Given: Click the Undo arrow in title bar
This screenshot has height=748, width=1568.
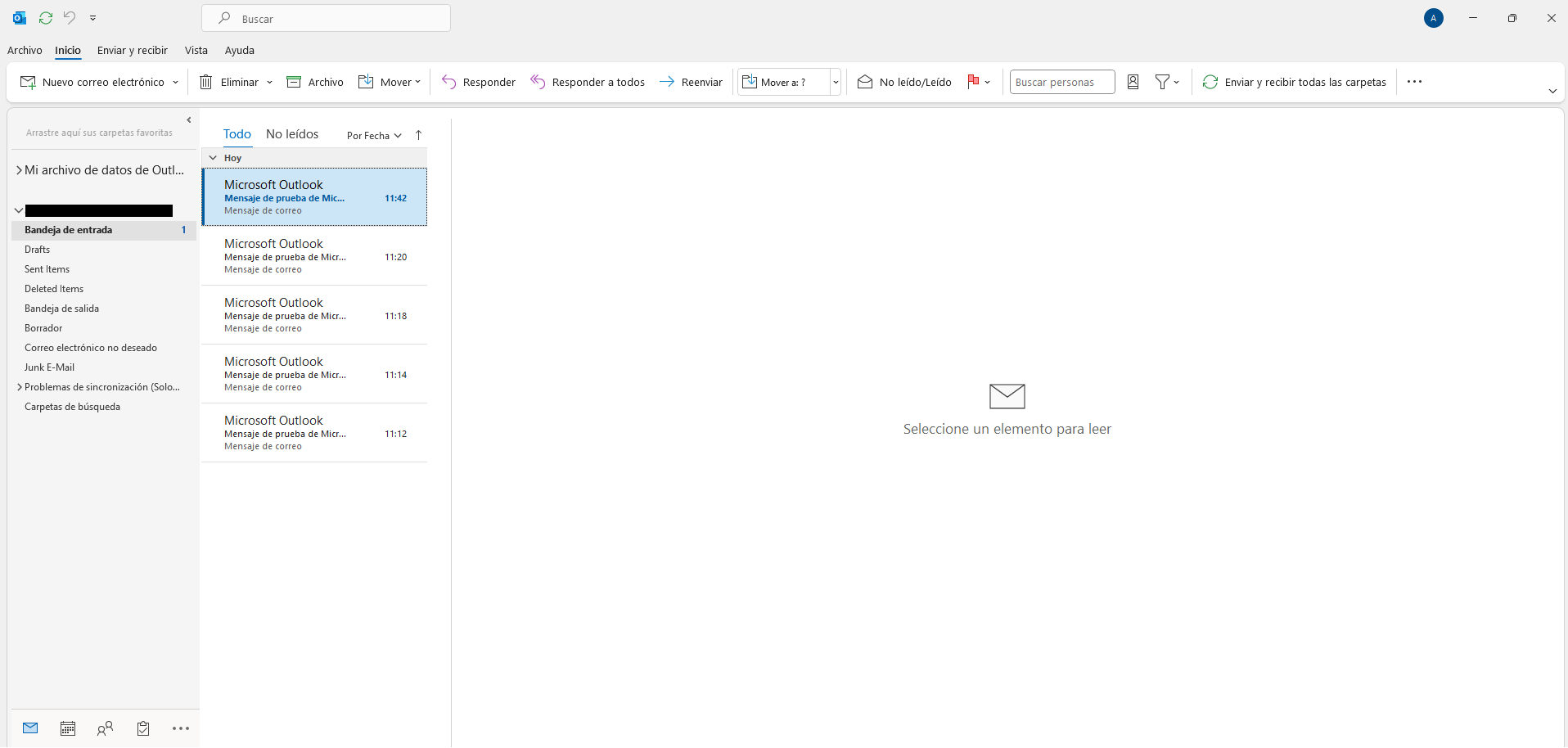Looking at the screenshot, I should 70,18.
